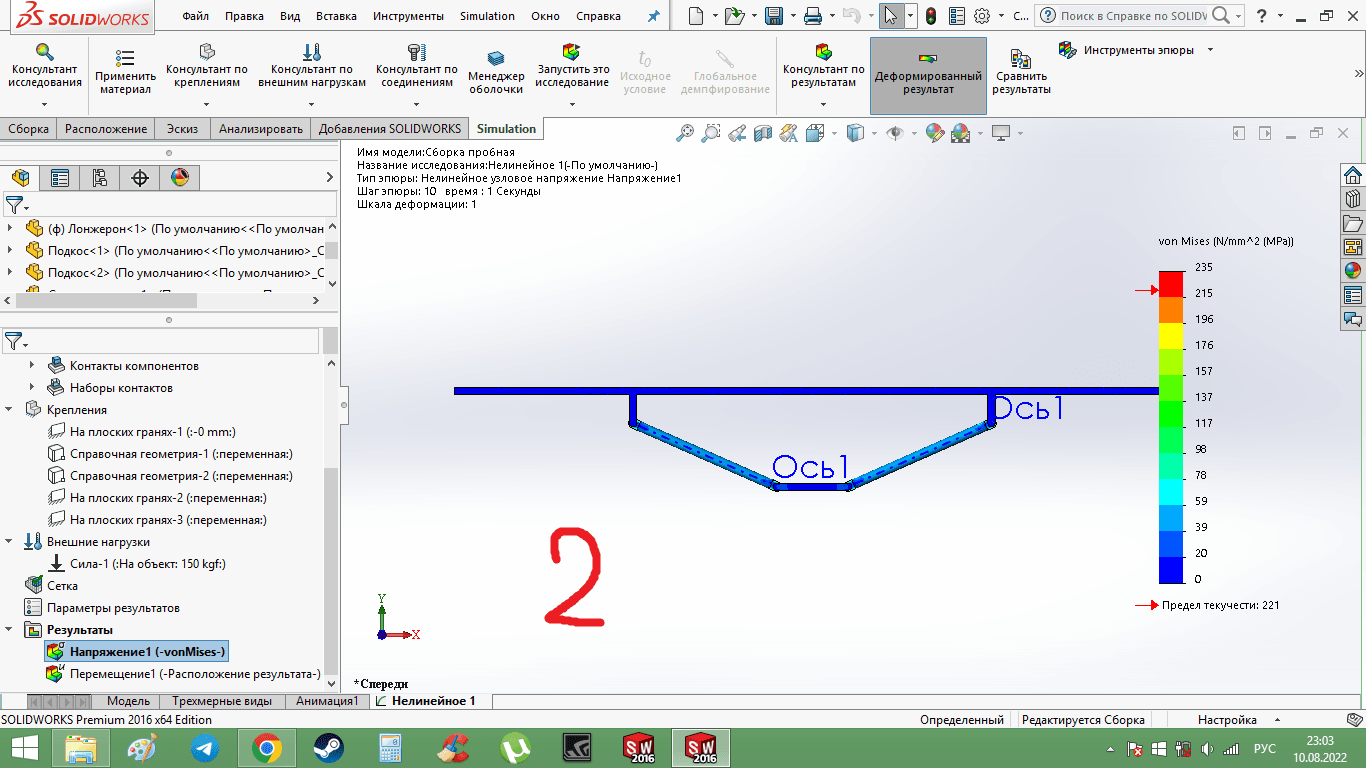The height and width of the screenshot is (768, 1366).
Task: Open the Shell Manager (Менеджер оболочки) tool
Action: (x=496, y=70)
